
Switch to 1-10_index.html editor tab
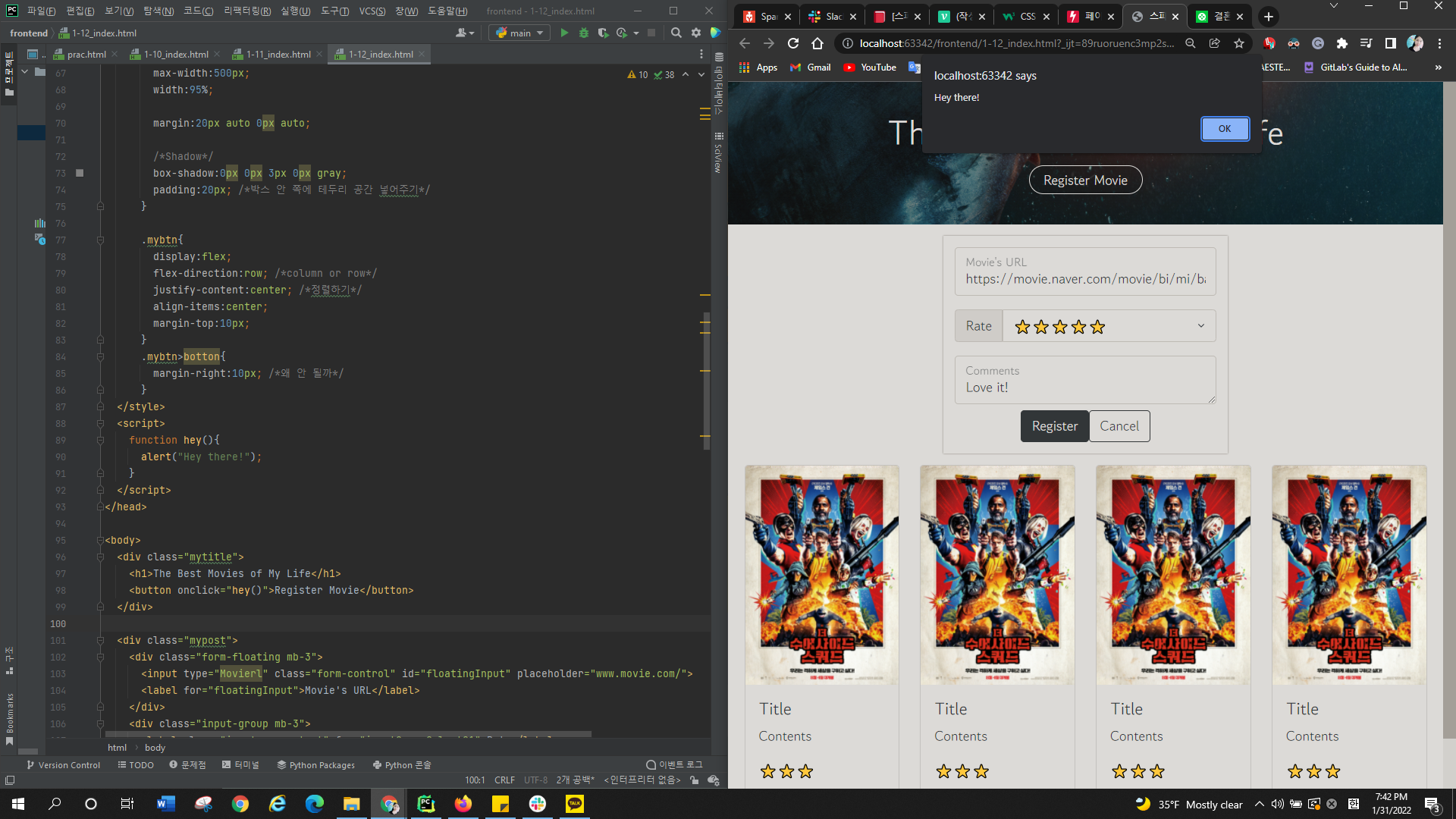176,54
